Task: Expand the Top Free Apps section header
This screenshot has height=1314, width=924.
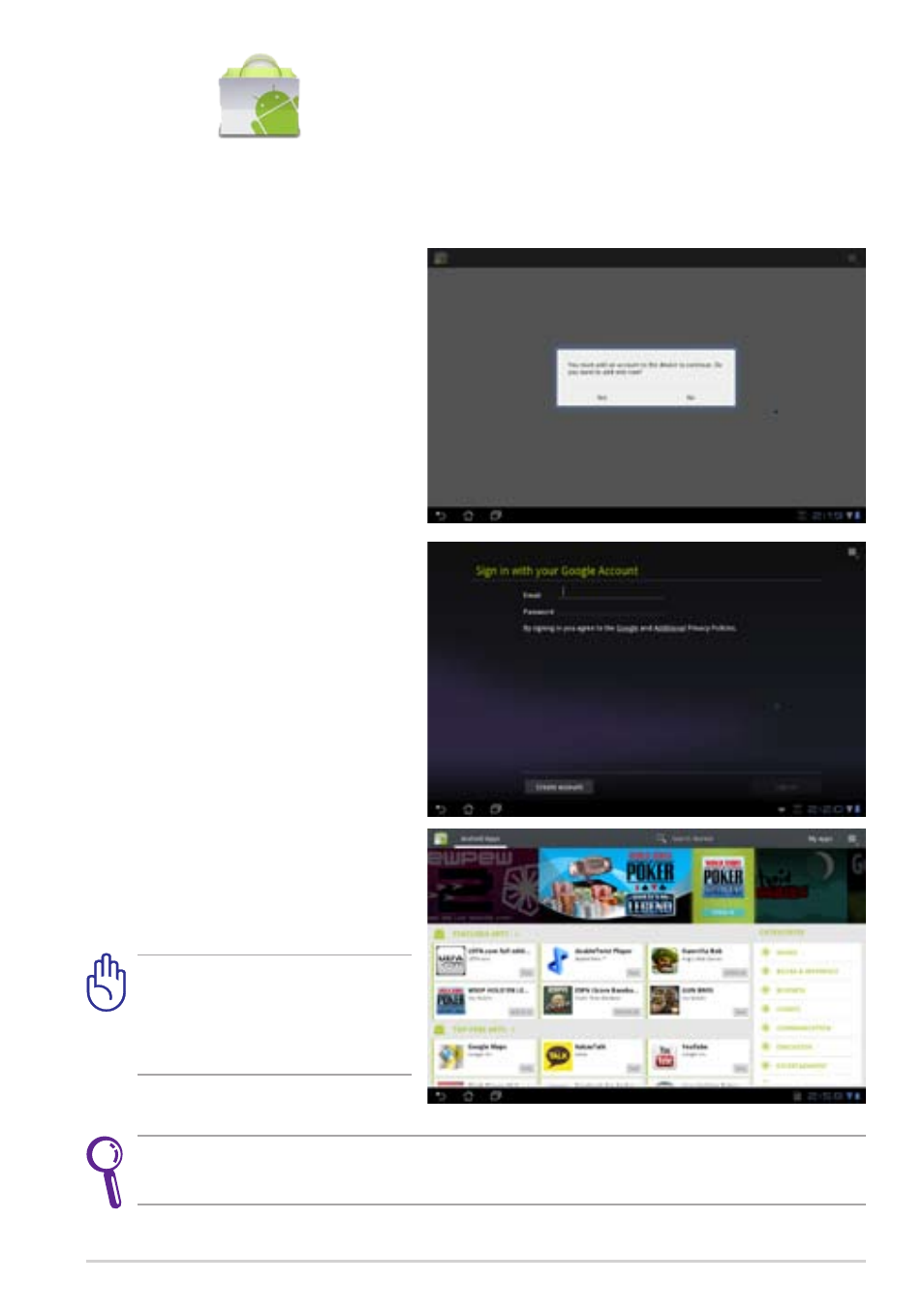Action: (476, 1029)
